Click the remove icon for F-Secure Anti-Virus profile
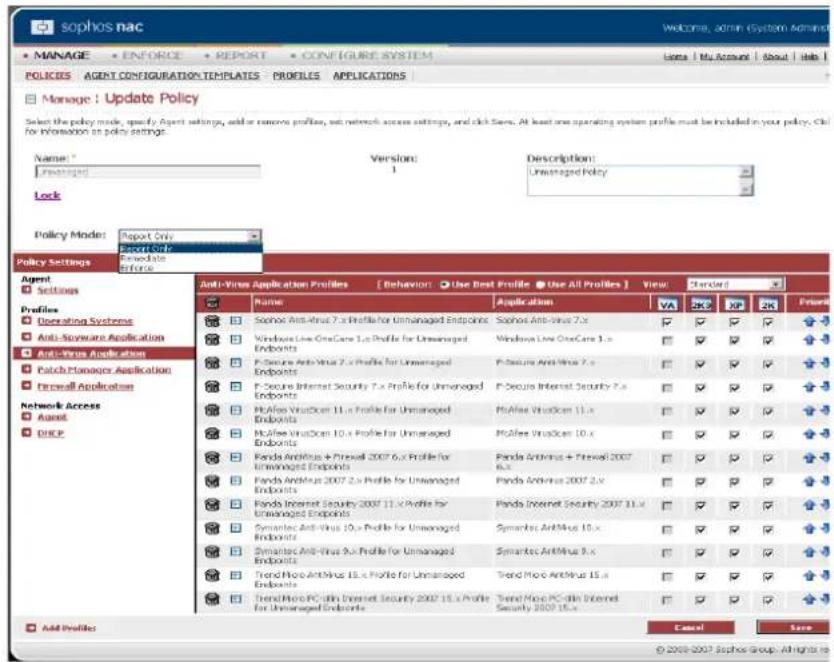The image size is (834, 662). click(212, 363)
